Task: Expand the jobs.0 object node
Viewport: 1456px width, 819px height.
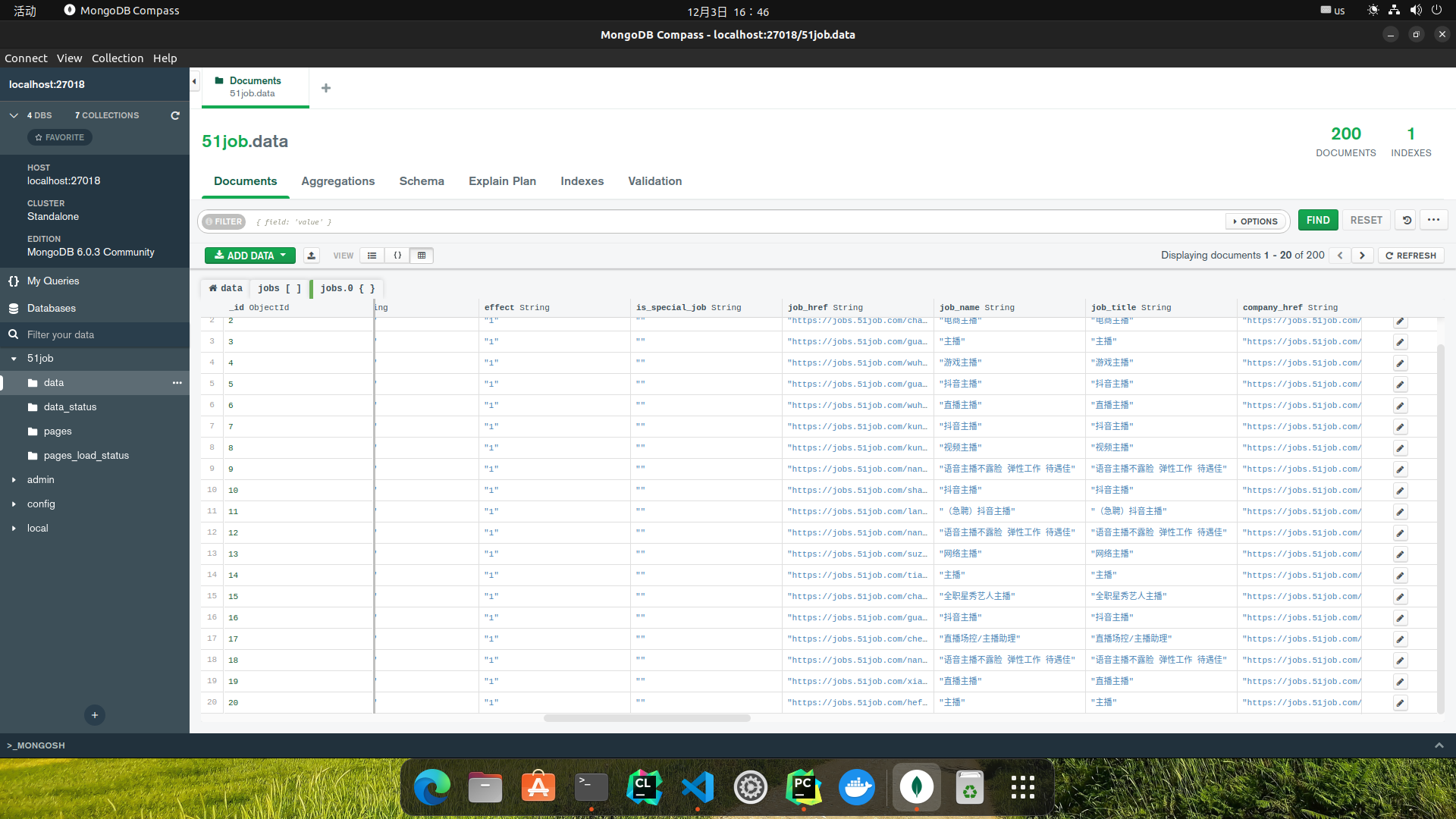Action: pos(347,288)
